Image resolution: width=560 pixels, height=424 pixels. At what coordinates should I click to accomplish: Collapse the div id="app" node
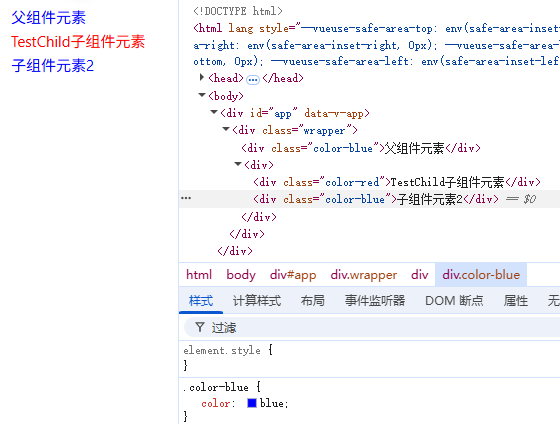[214, 112]
